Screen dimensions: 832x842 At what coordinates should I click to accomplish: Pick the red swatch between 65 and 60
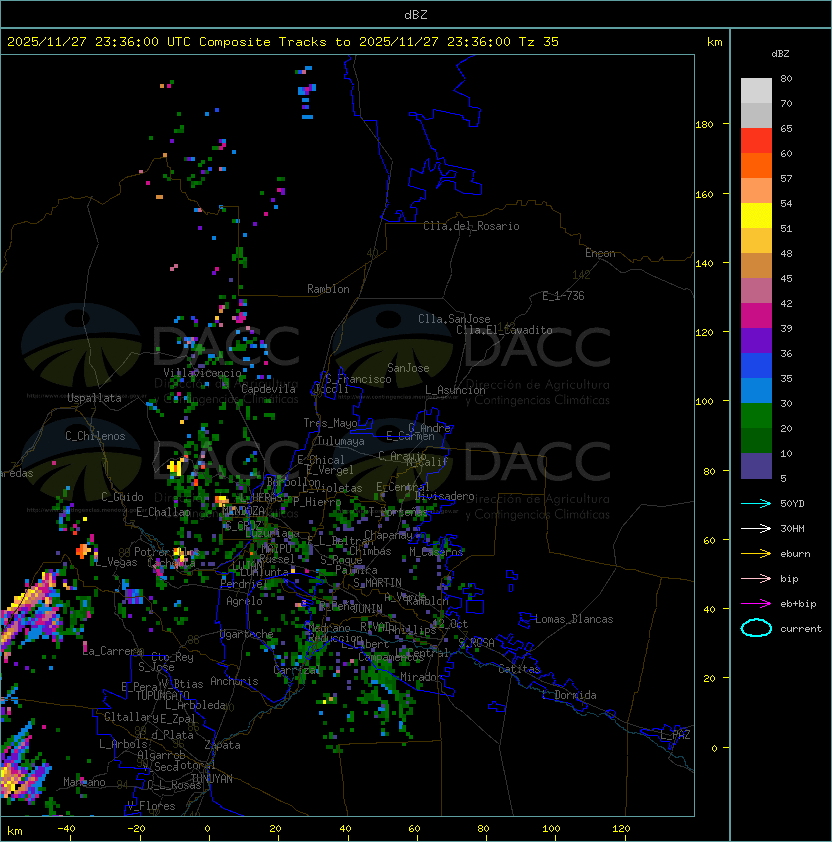click(x=756, y=141)
